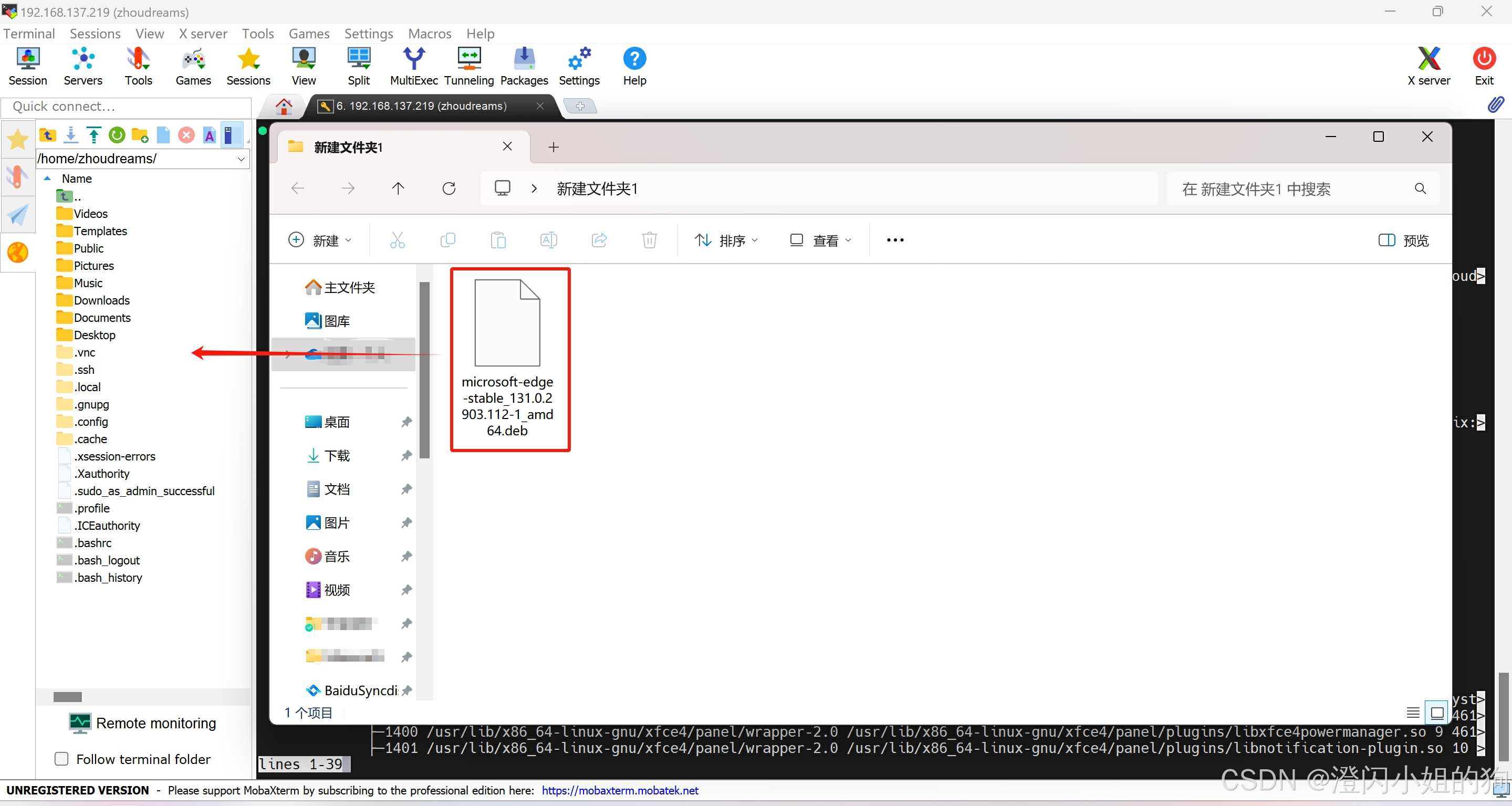Image resolution: width=1512 pixels, height=806 pixels.
Task: Go to parent folder in the SFTP toolbar
Action: (48, 135)
